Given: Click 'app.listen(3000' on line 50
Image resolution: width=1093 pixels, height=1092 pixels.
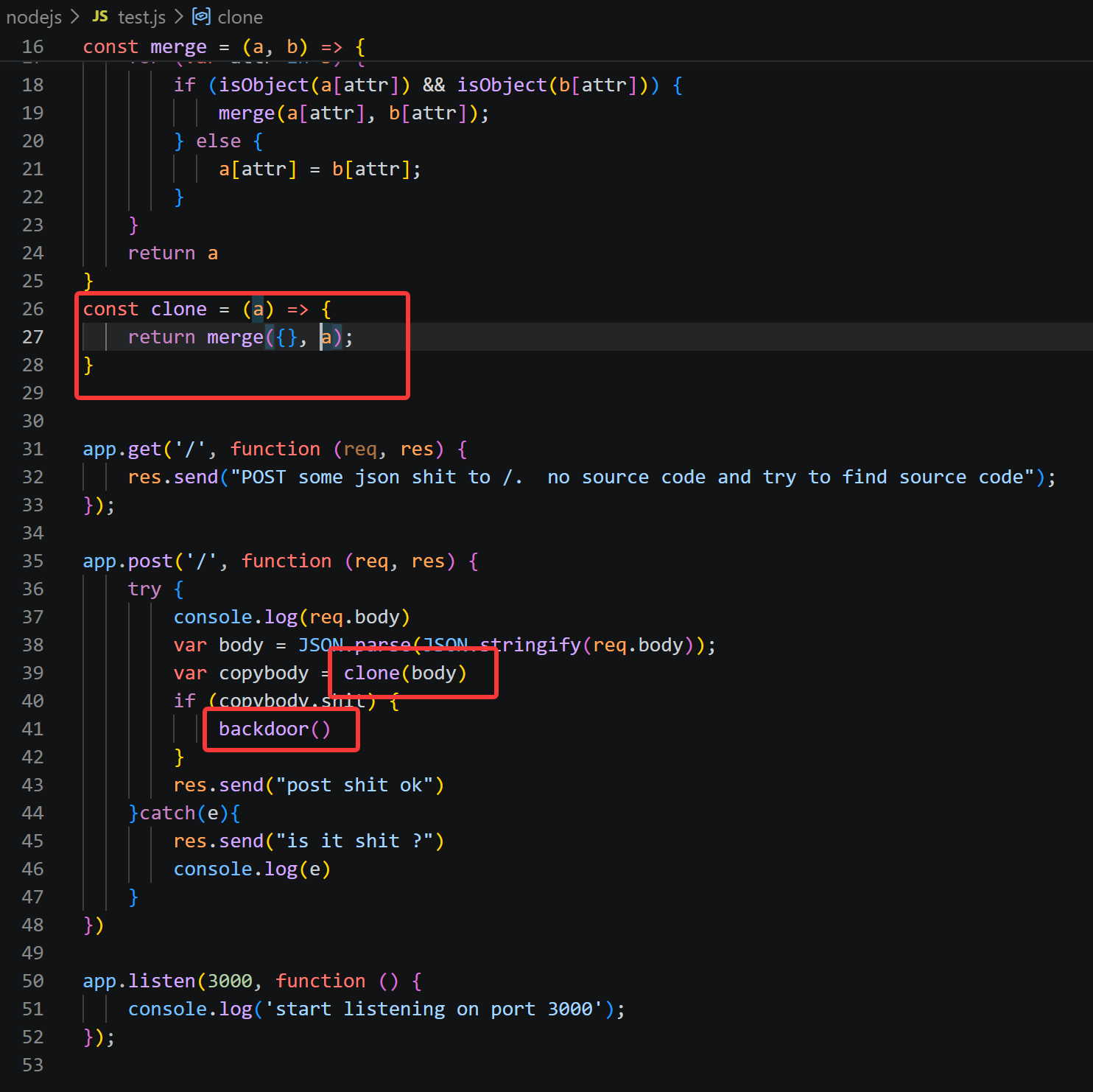Looking at the screenshot, I should (167, 981).
